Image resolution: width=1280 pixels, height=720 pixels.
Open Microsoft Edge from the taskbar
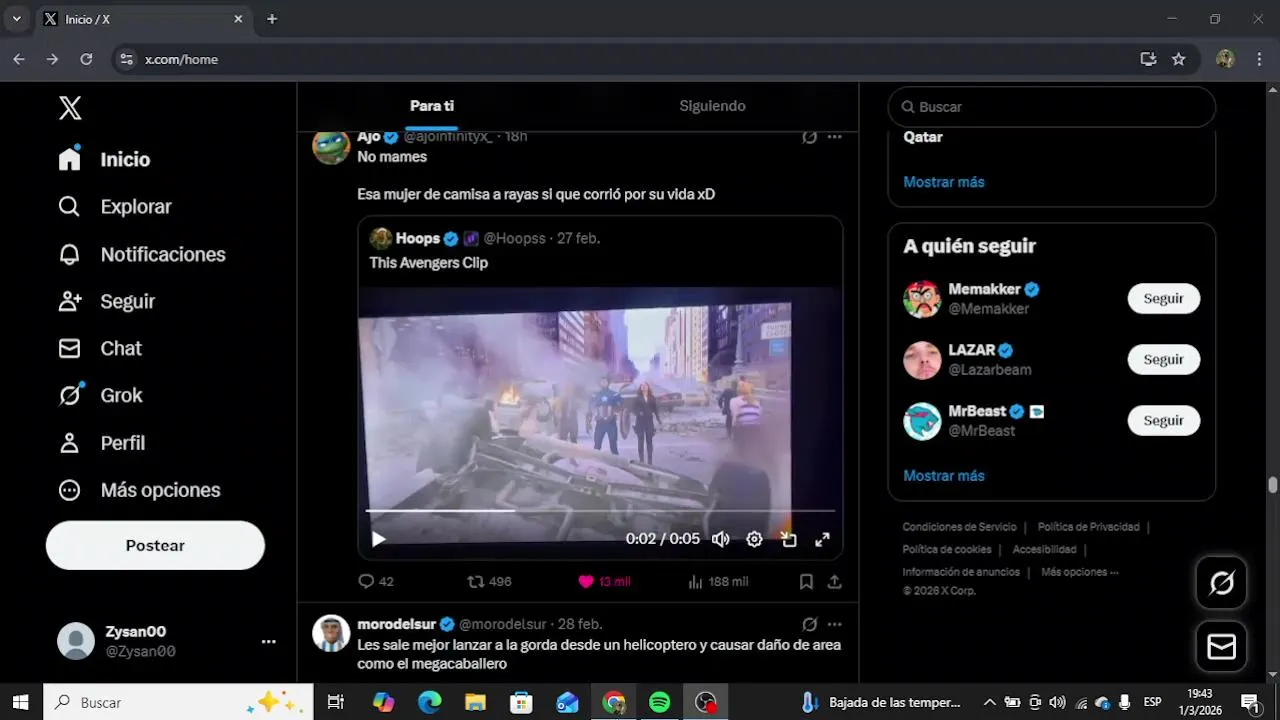[429, 703]
